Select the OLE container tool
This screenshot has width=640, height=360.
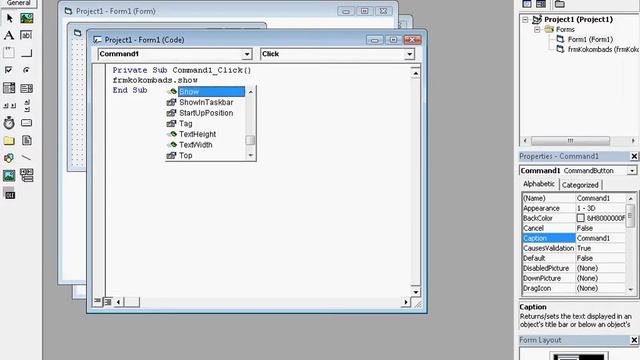click(9, 193)
